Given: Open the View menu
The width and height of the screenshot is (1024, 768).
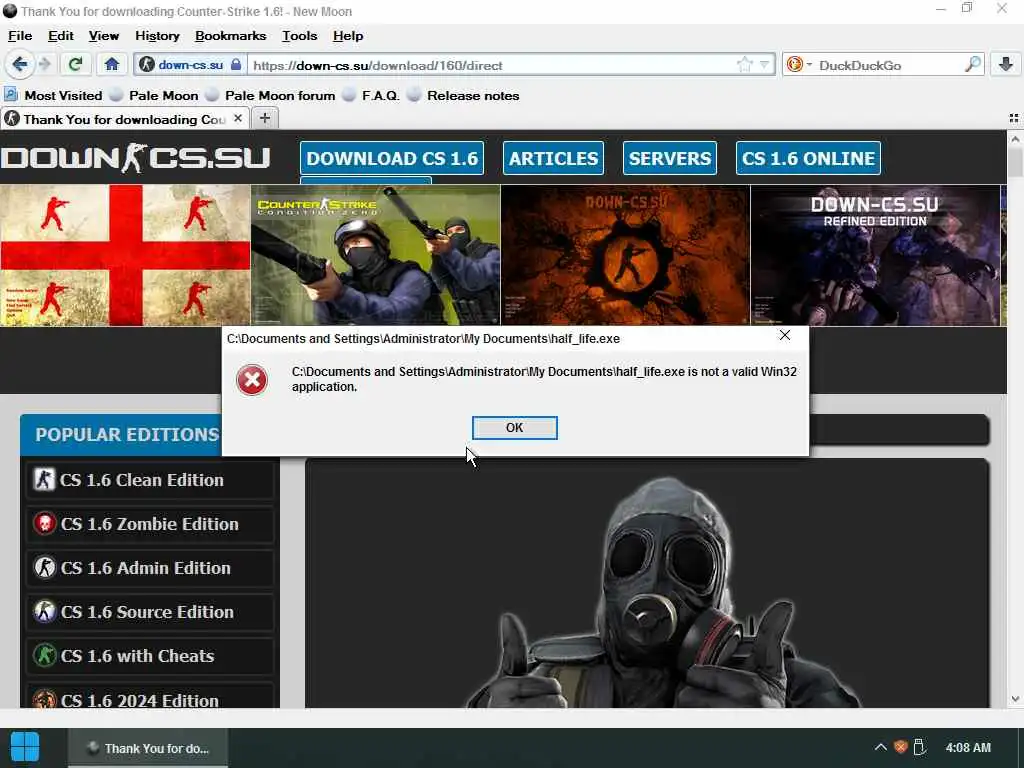Looking at the screenshot, I should coord(104,36).
